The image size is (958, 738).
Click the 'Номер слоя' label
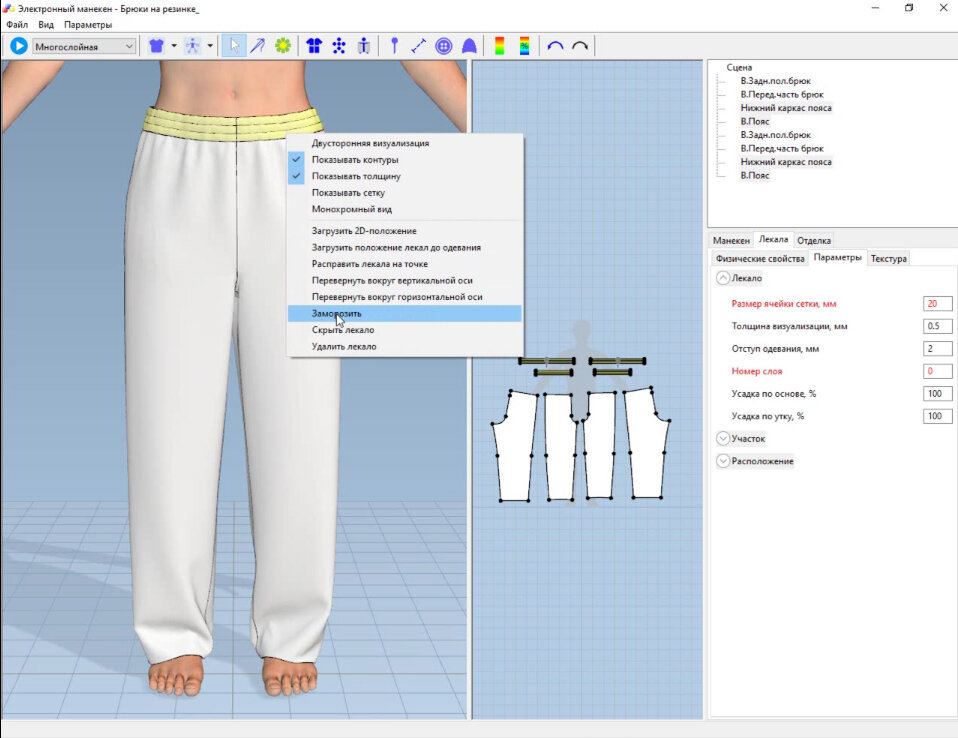(757, 371)
